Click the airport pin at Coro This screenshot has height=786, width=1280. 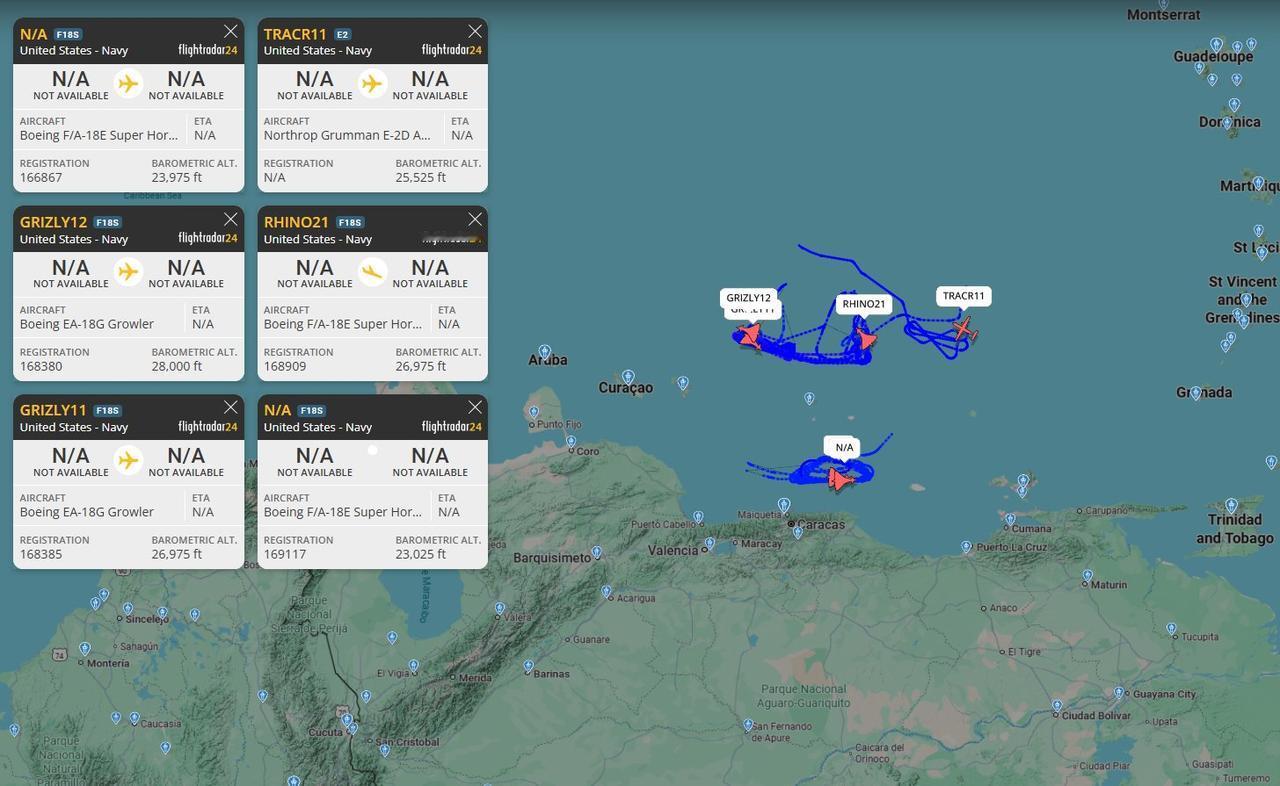coord(571,441)
